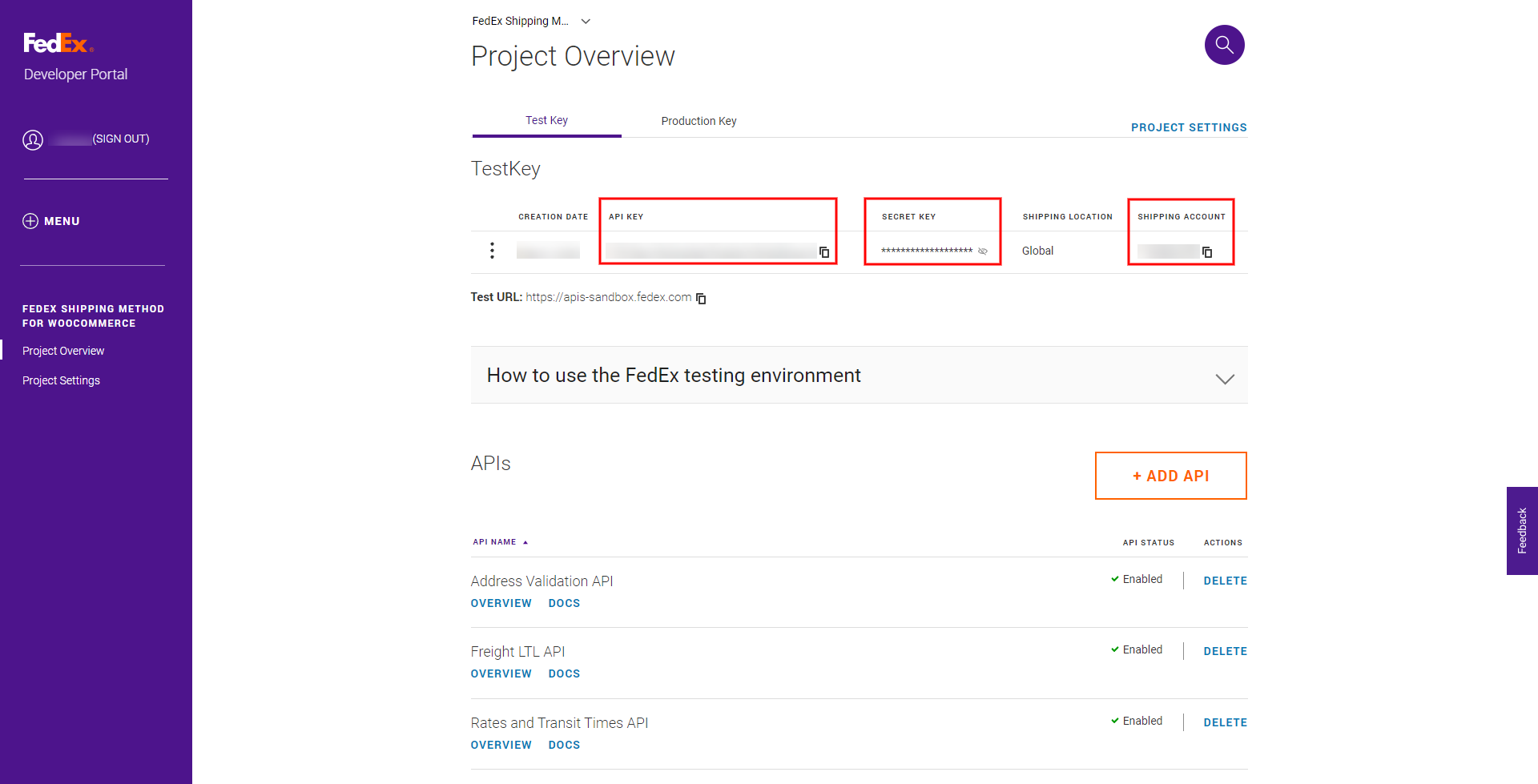
Task: Select Project Settings in the sidebar
Action: pyautogui.click(x=61, y=380)
